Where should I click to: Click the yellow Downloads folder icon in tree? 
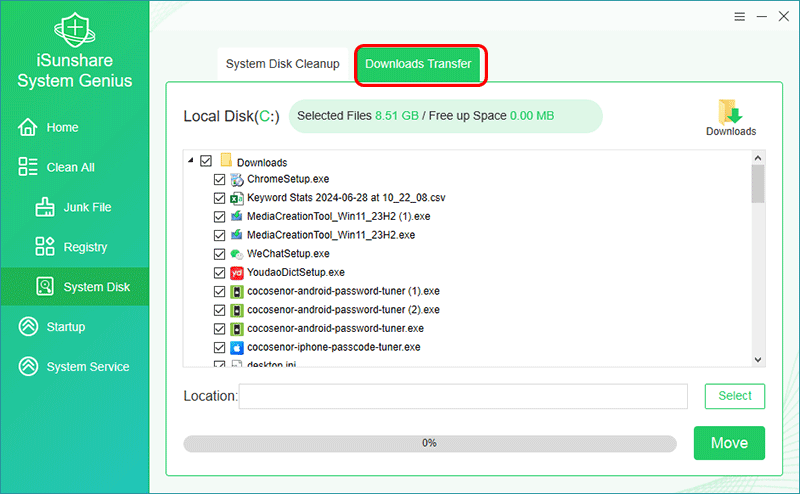click(x=226, y=160)
